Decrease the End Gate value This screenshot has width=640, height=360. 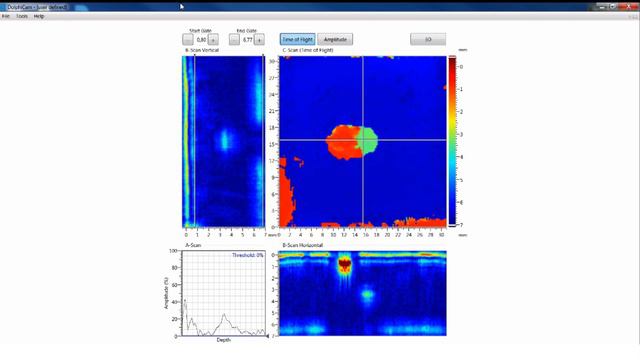click(x=234, y=40)
